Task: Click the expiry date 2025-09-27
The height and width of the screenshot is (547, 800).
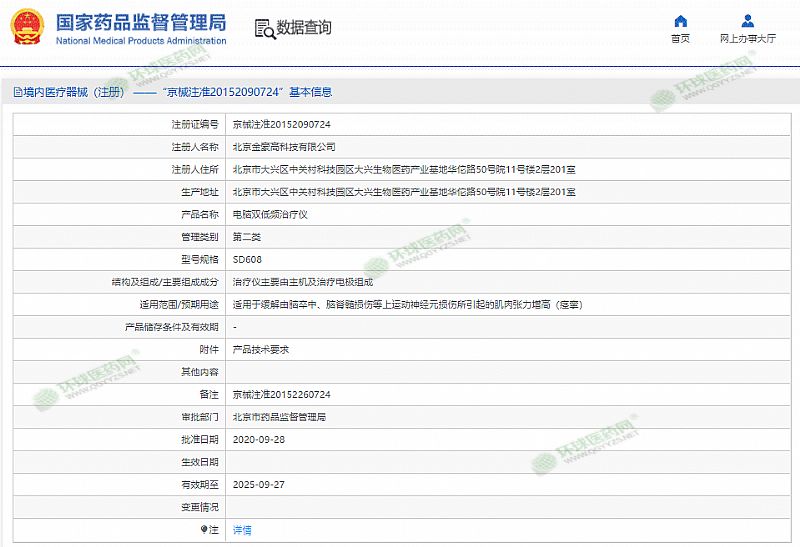Action: [x=258, y=484]
